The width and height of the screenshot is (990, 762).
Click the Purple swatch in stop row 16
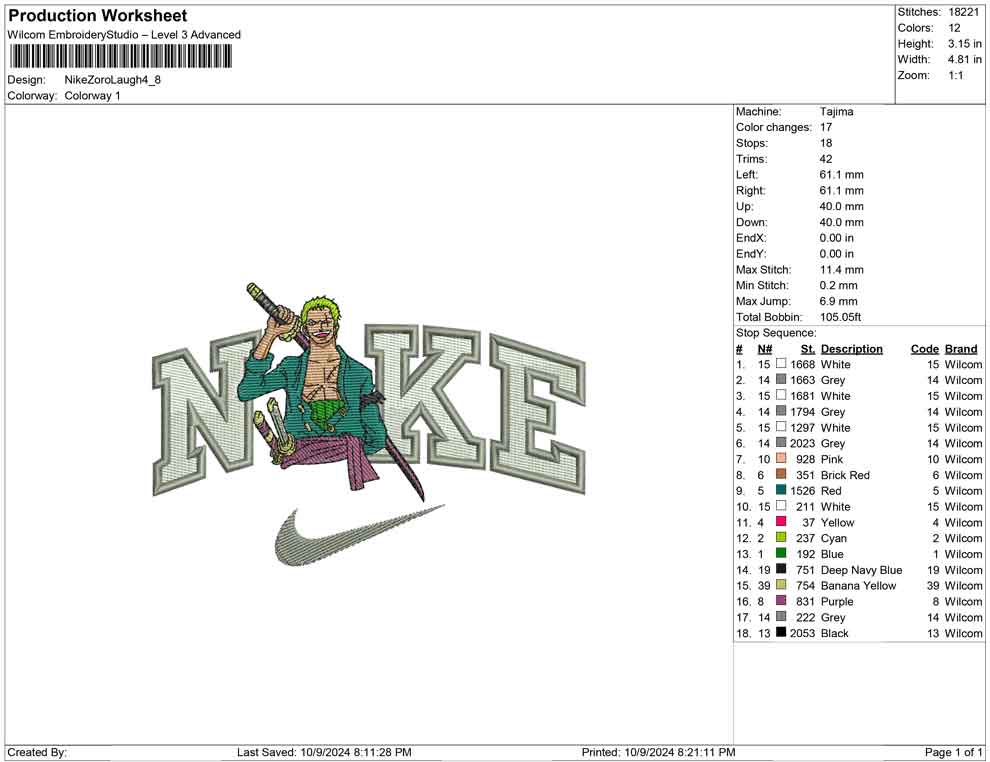(781, 600)
